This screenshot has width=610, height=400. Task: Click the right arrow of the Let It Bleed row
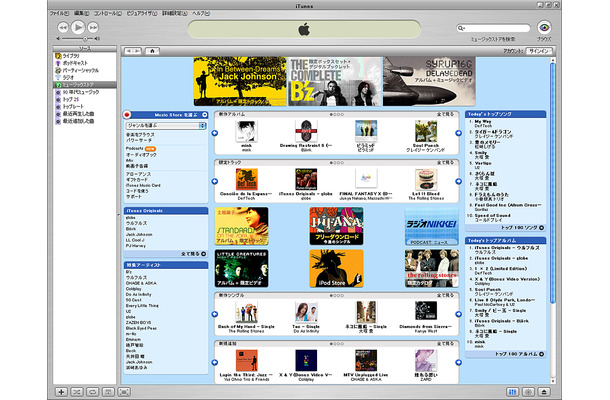coord(459,181)
